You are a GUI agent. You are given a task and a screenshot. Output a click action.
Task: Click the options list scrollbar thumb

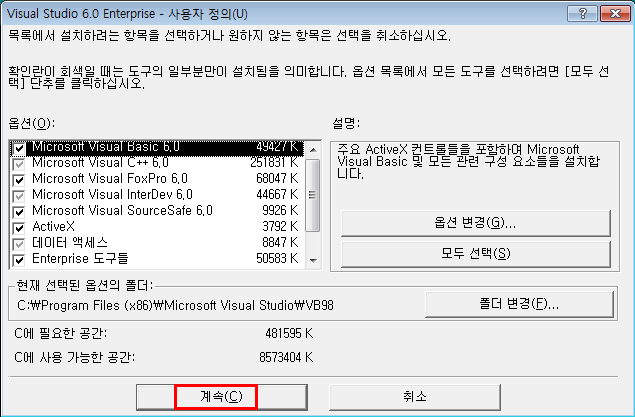(313, 195)
